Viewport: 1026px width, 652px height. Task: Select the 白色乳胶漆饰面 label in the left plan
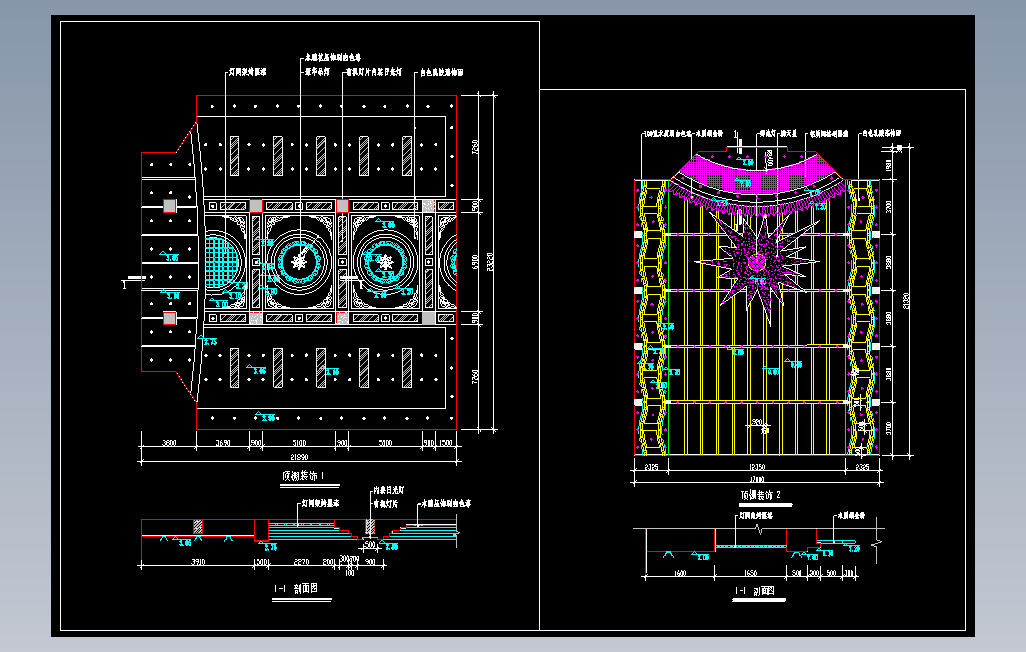442,72
